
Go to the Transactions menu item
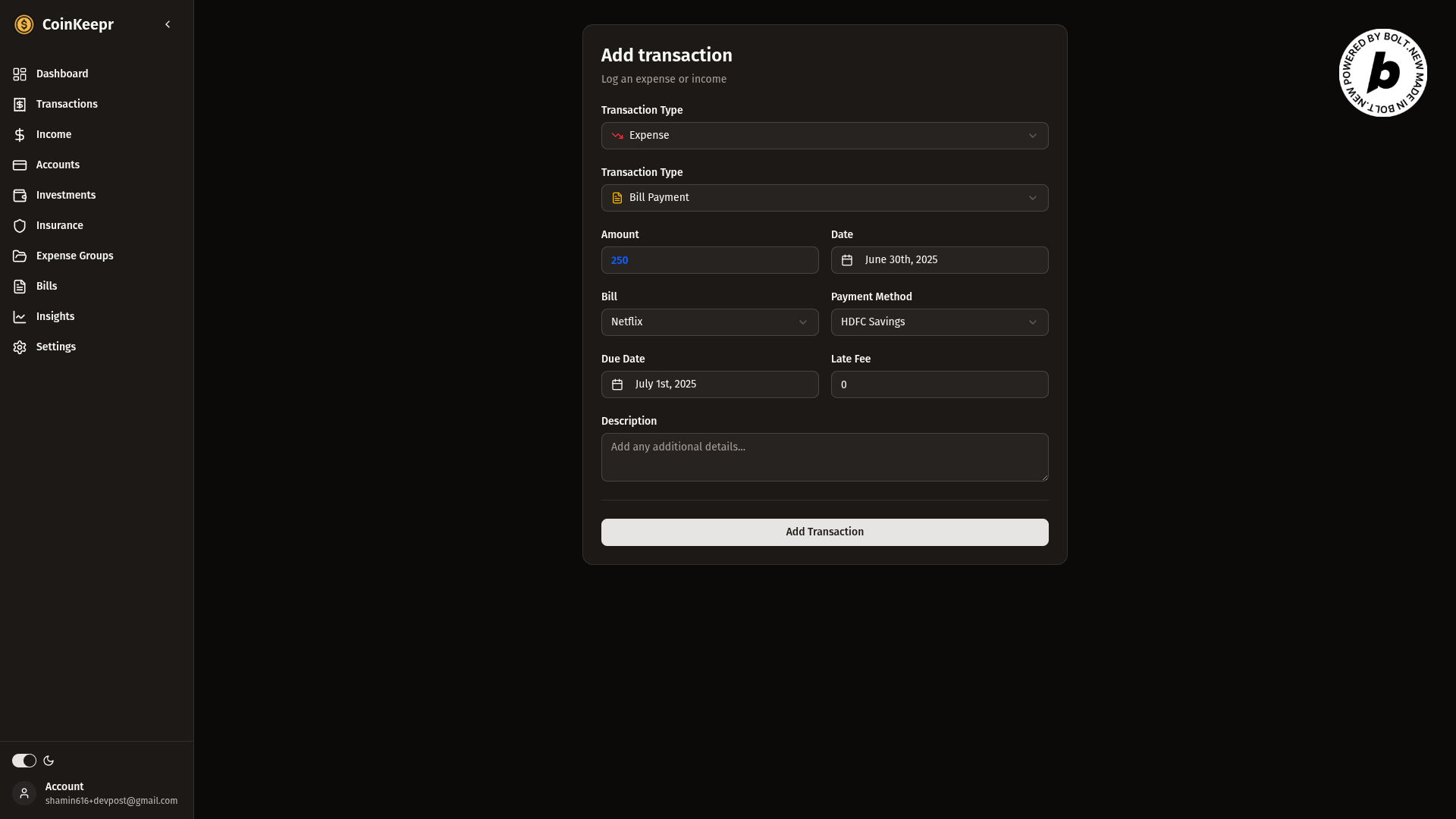pos(67,105)
